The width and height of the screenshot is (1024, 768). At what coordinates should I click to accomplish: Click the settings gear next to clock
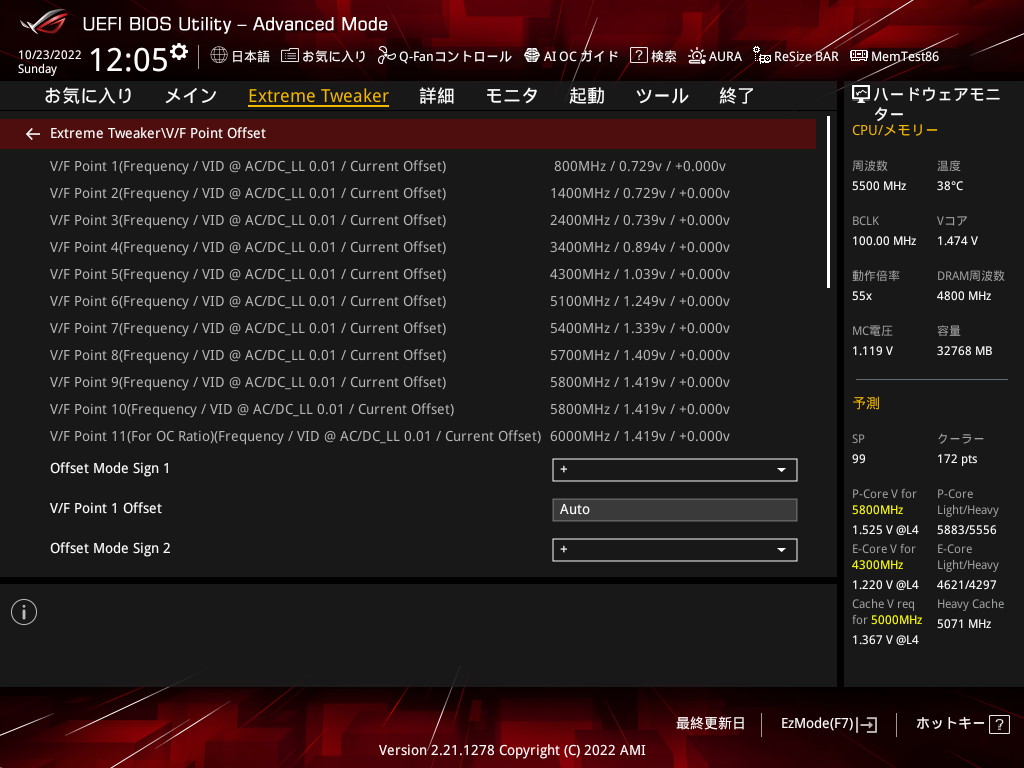click(x=179, y=52)
